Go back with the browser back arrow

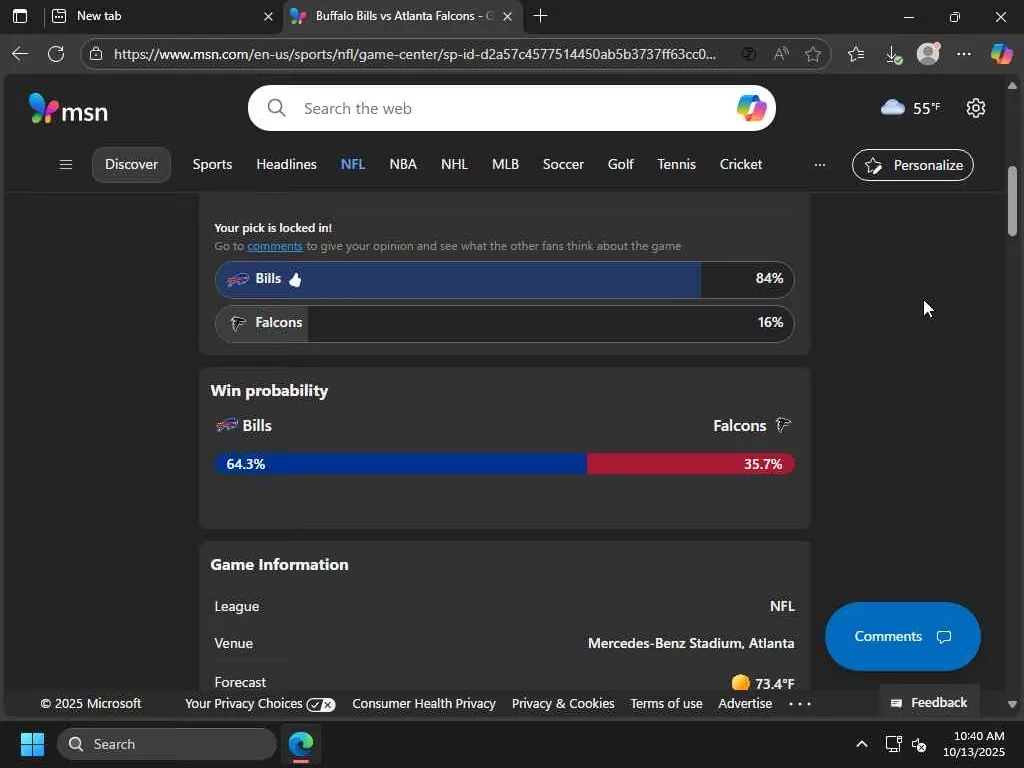point(20,54)
